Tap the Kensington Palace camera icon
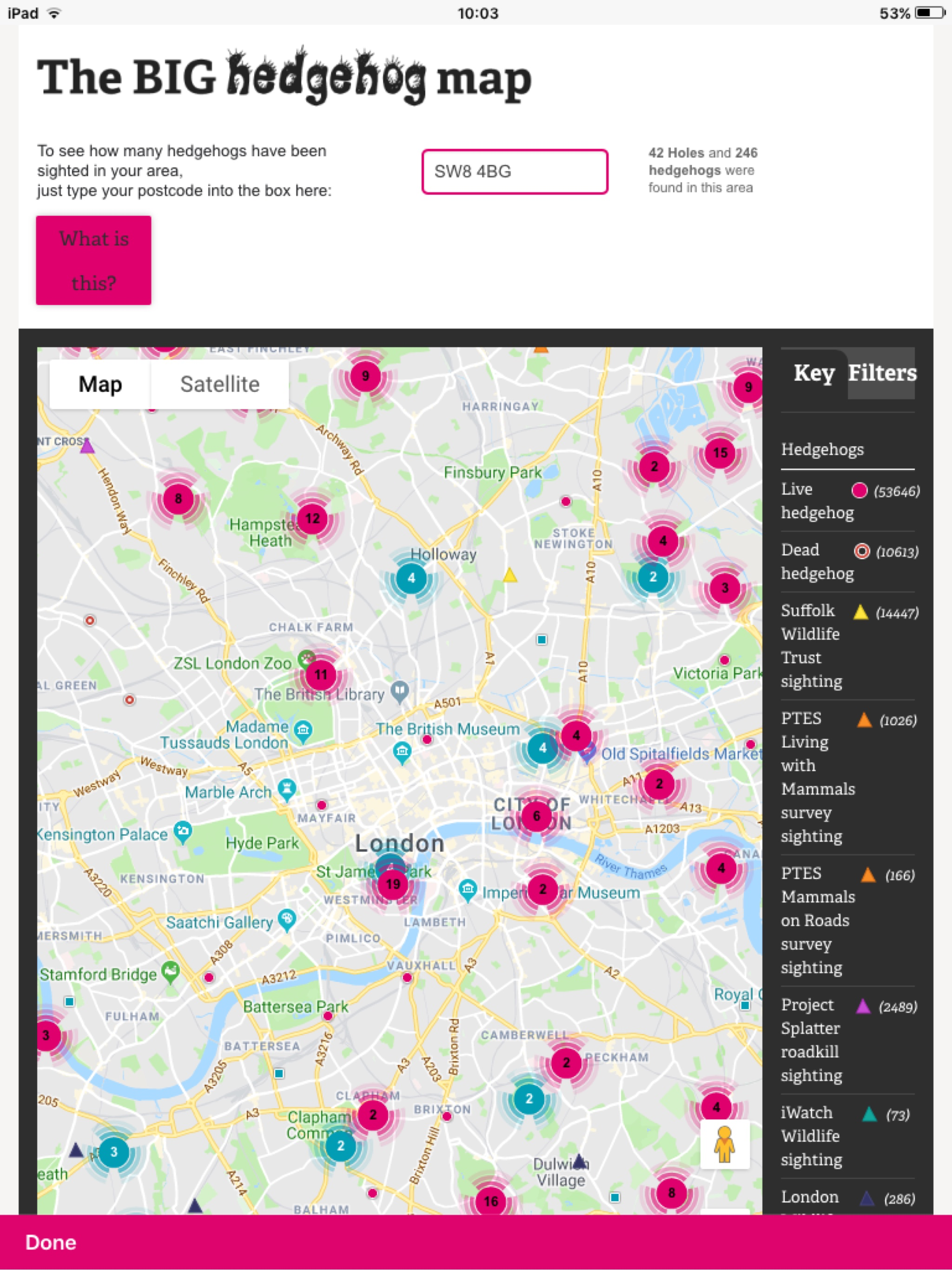 coord(183,832)
